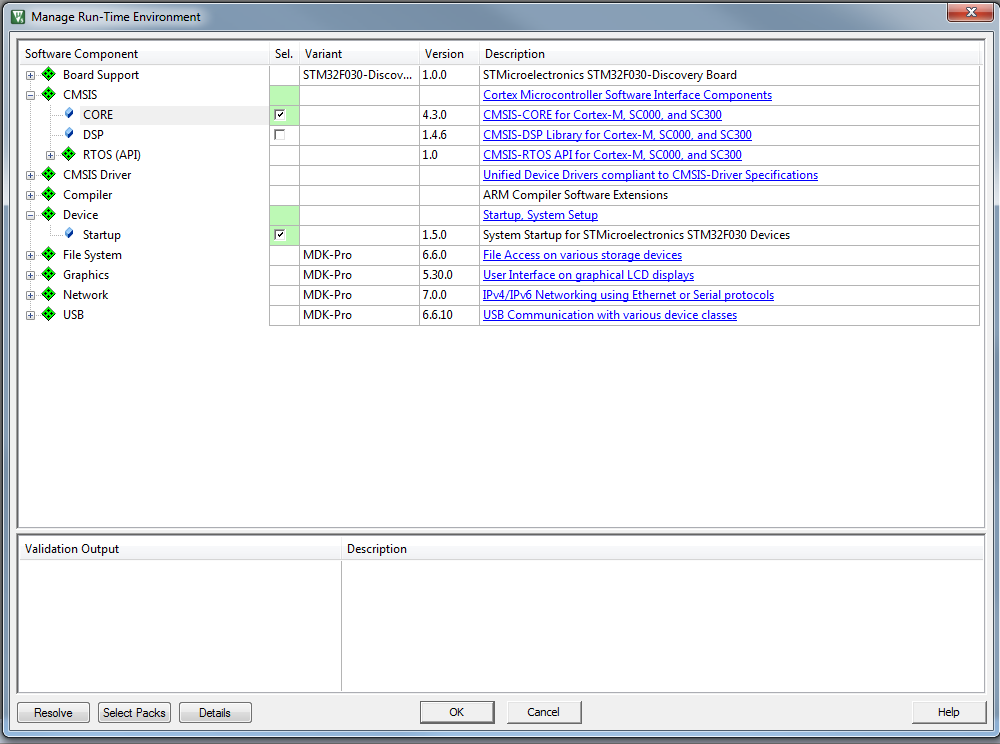Click the Software Component column header
The height and width of the screenshot is (744, 1000).
[145, 54]
